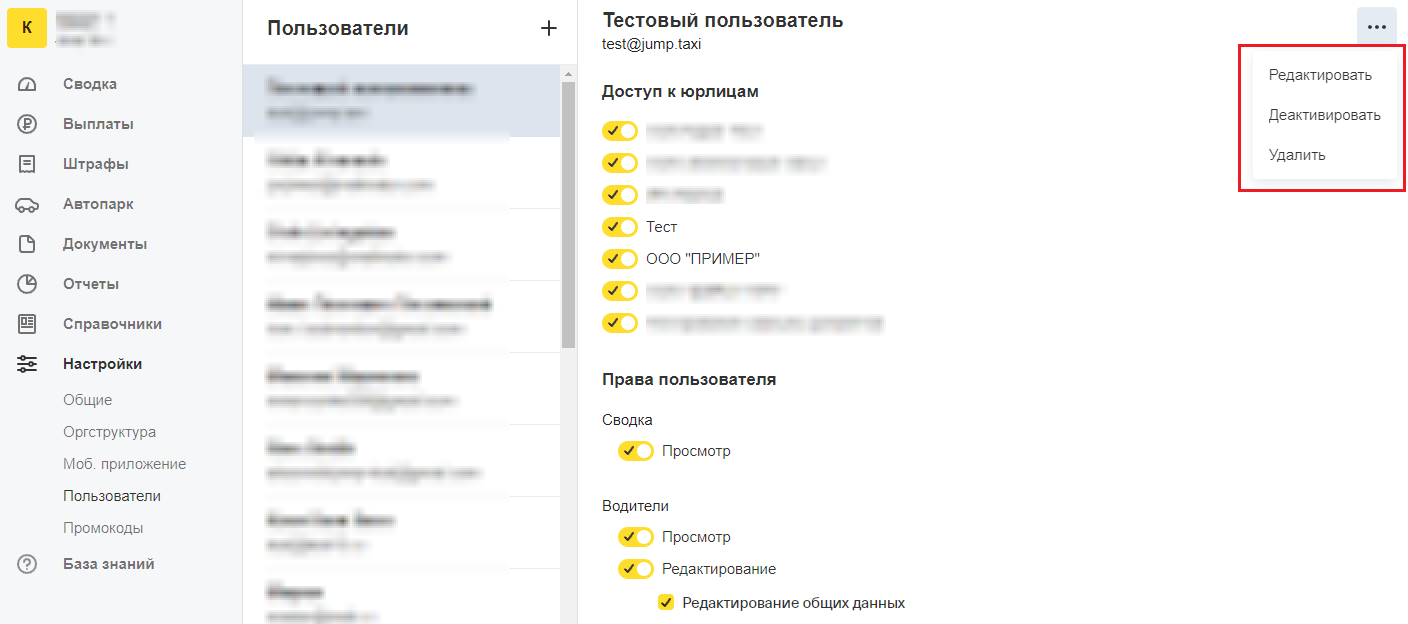Collapse the Настройки sidebar section
This screenshot has width=1408, height=624.
(102, 364)
